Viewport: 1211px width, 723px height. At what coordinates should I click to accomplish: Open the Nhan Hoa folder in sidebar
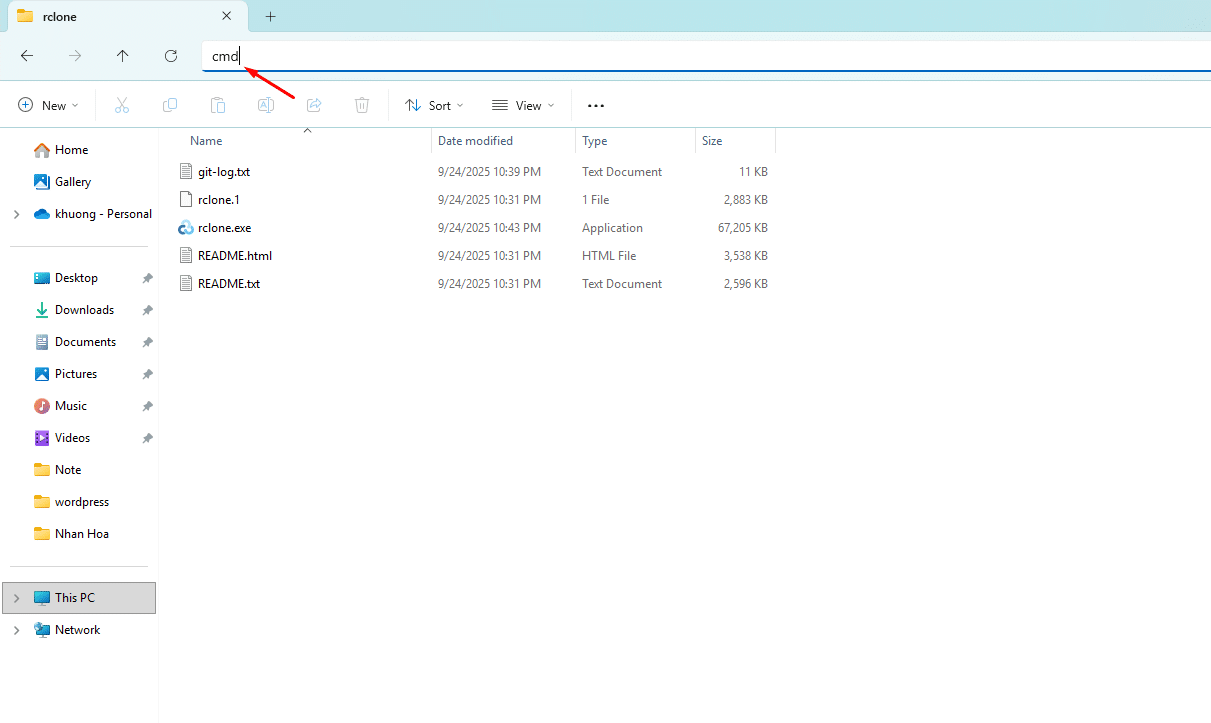81,534
